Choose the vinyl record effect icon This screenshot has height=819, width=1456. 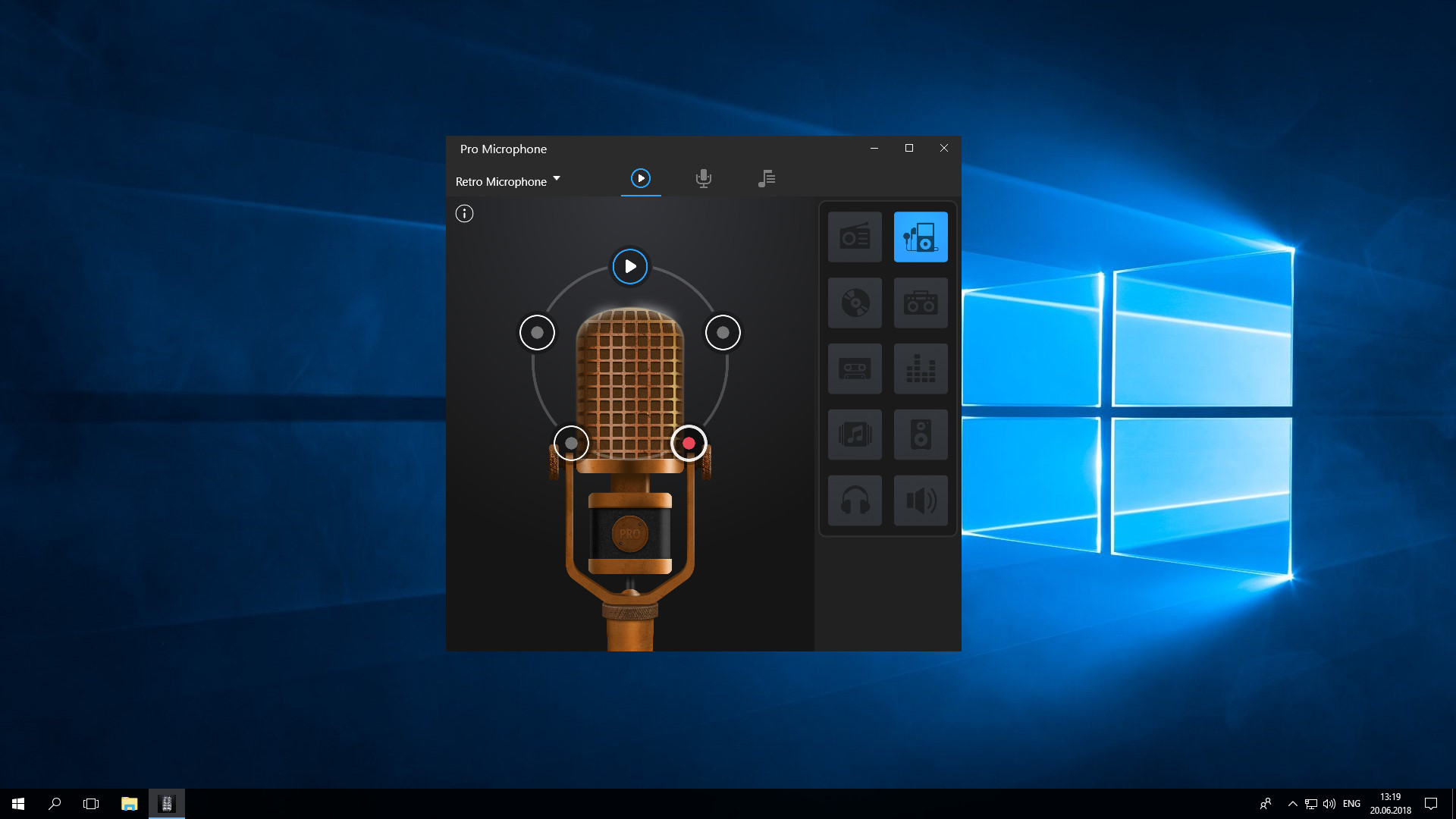coord(855,303)
